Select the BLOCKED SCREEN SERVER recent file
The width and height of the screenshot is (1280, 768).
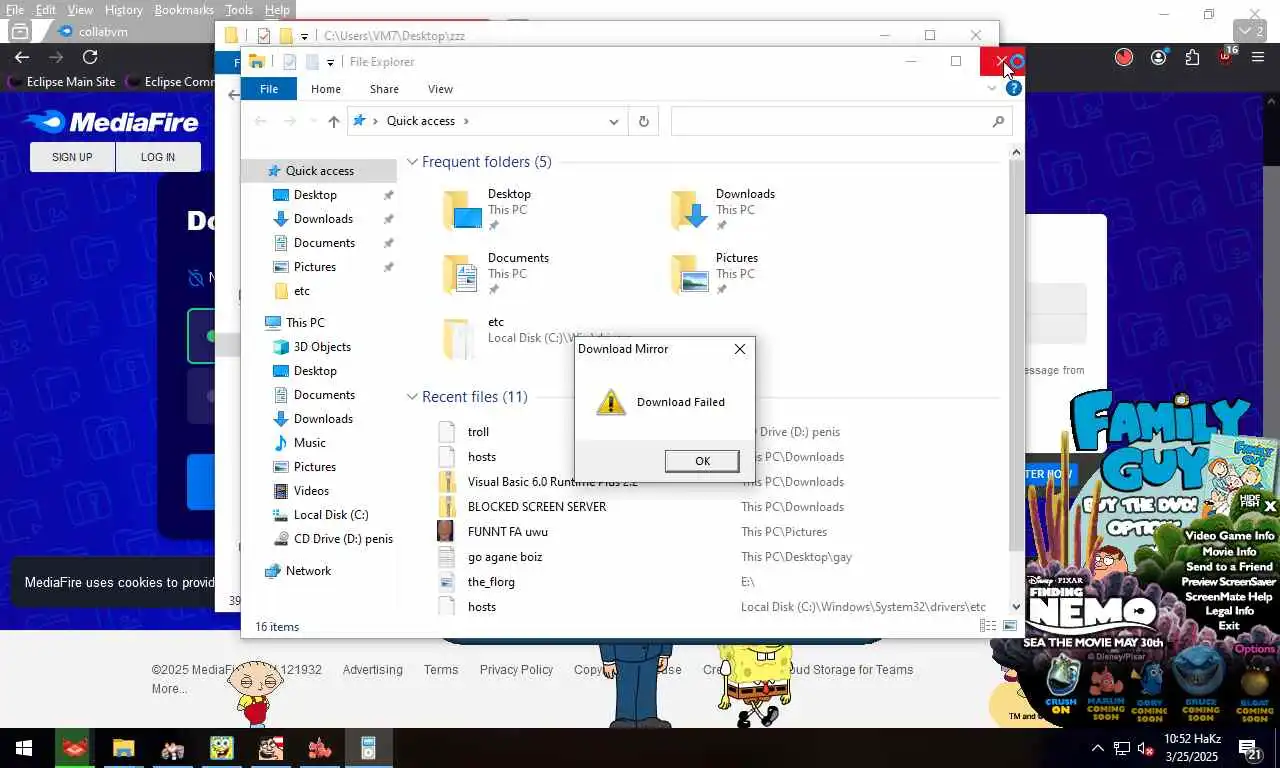coord(537,507)
